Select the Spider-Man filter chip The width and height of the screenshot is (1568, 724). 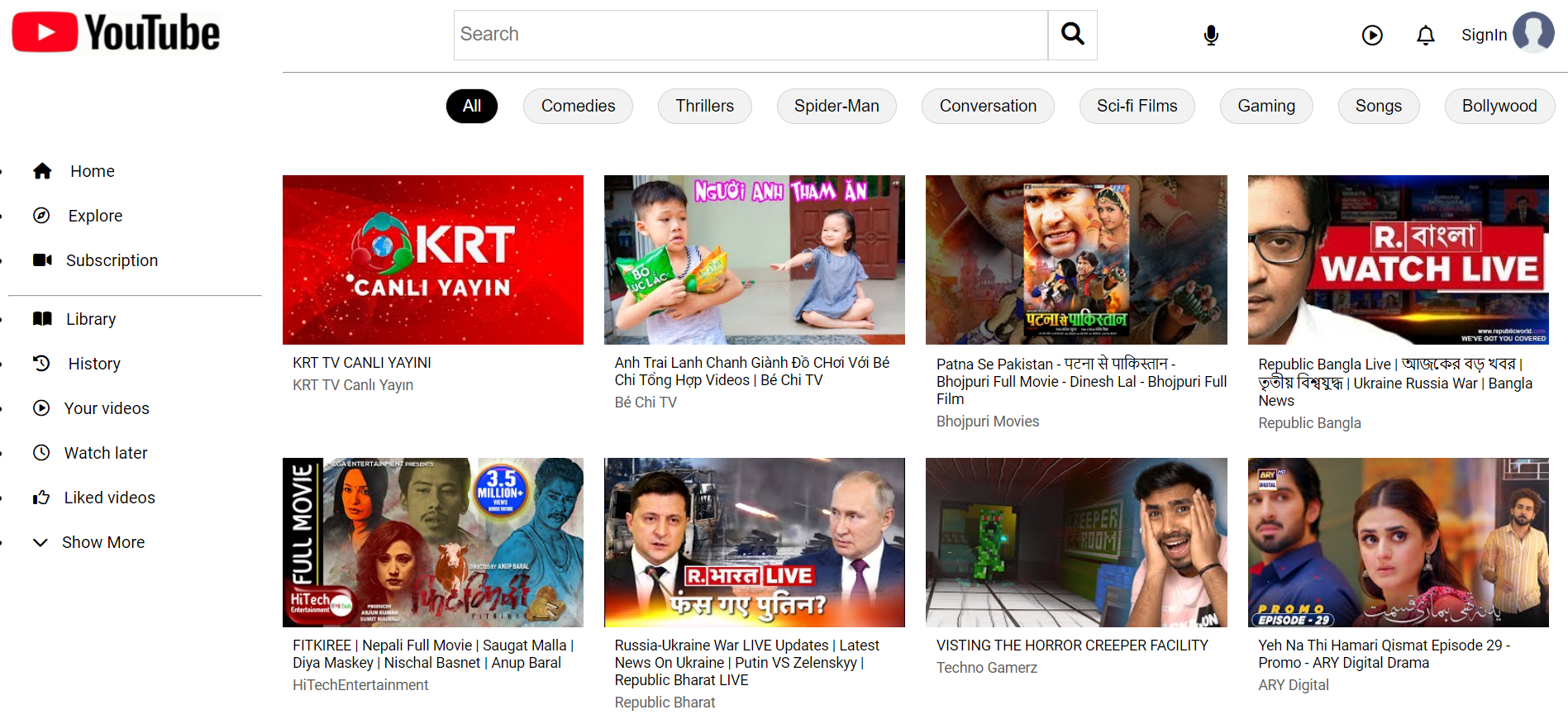point(836,106)
